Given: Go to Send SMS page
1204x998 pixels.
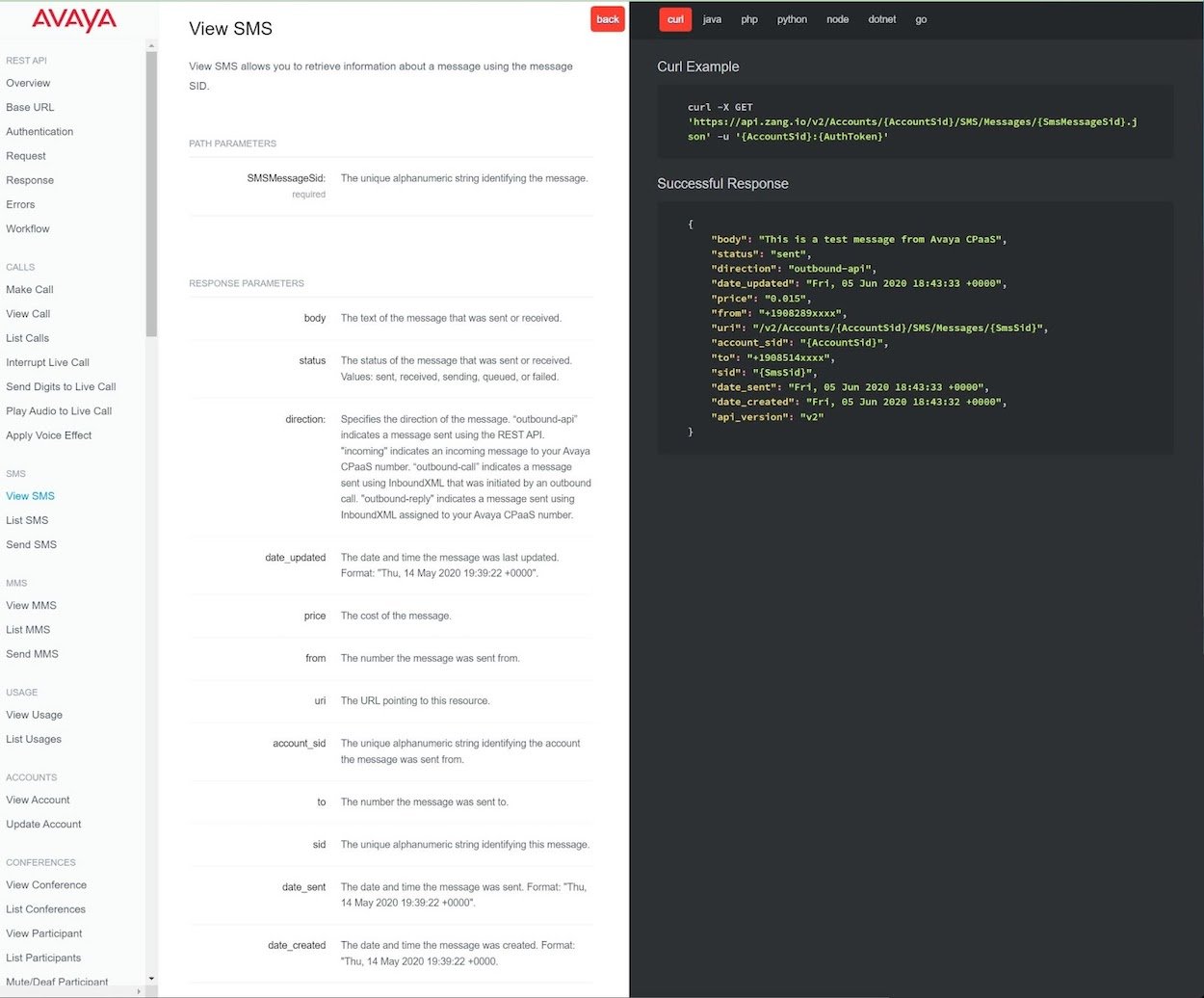Looking at the screenshot, I should click(x=31, y=544).
